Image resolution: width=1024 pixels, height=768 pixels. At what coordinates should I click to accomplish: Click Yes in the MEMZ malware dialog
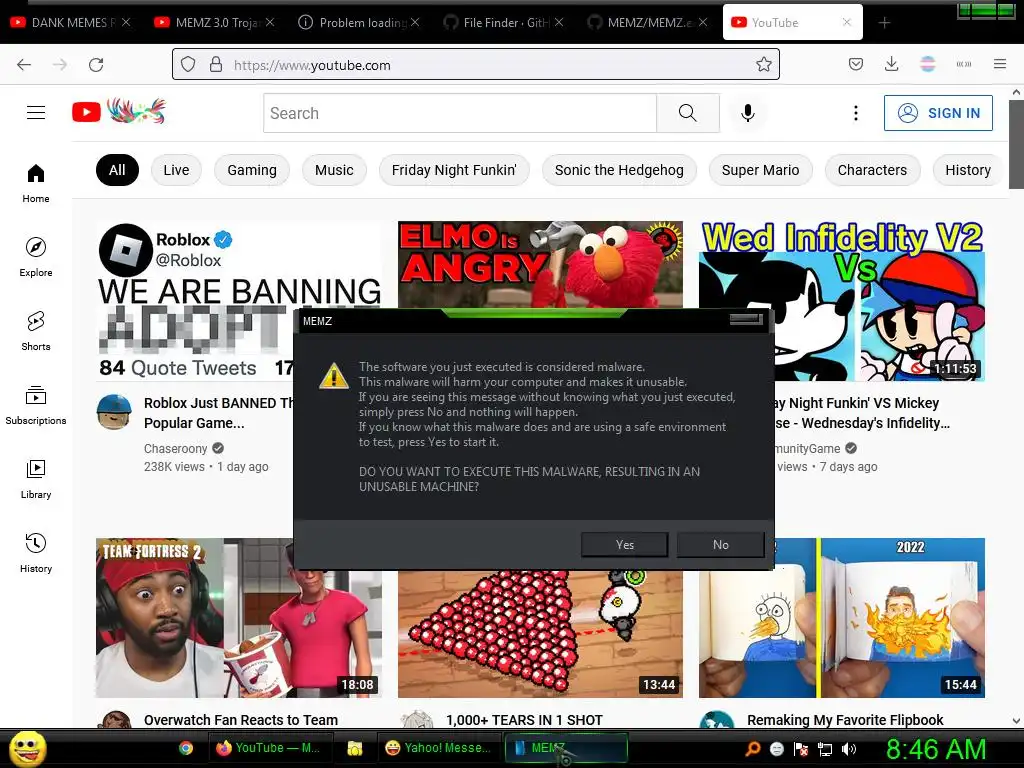[x=624, y=545]
